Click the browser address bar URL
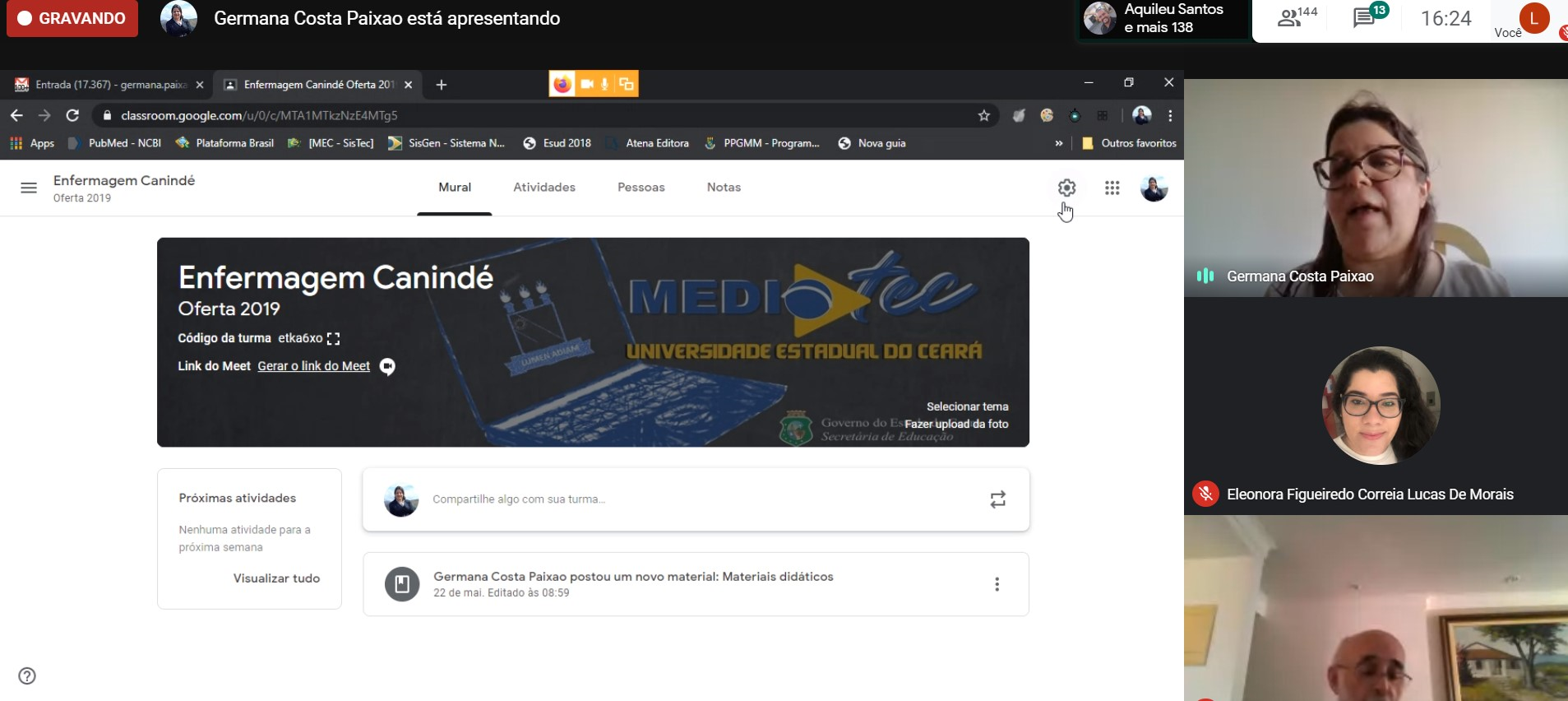The image size is (1568, 701). pyautogui.click(x=259, y=115)
